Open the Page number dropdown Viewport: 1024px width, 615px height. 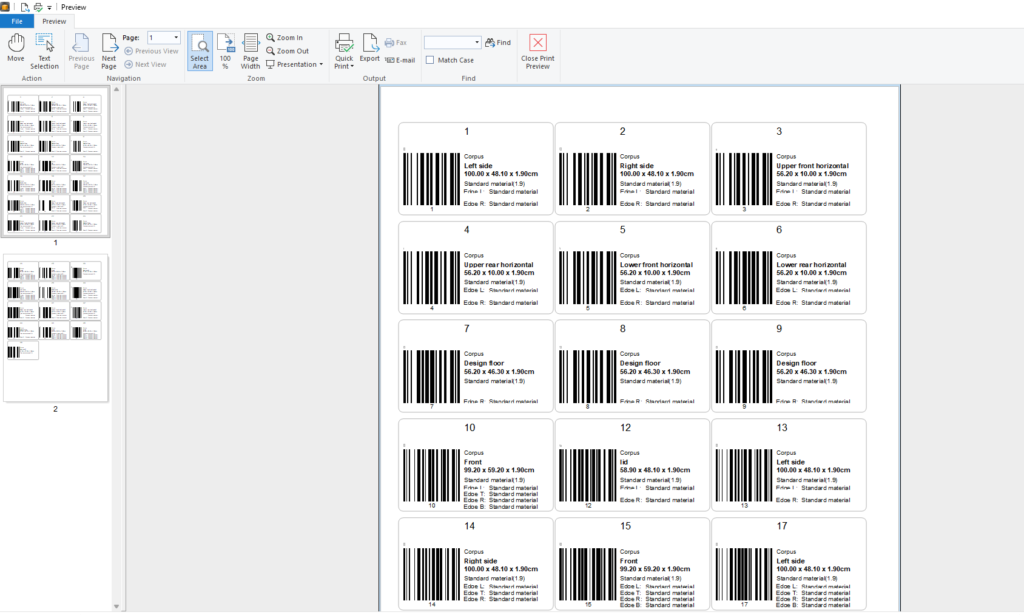point(176,38)
